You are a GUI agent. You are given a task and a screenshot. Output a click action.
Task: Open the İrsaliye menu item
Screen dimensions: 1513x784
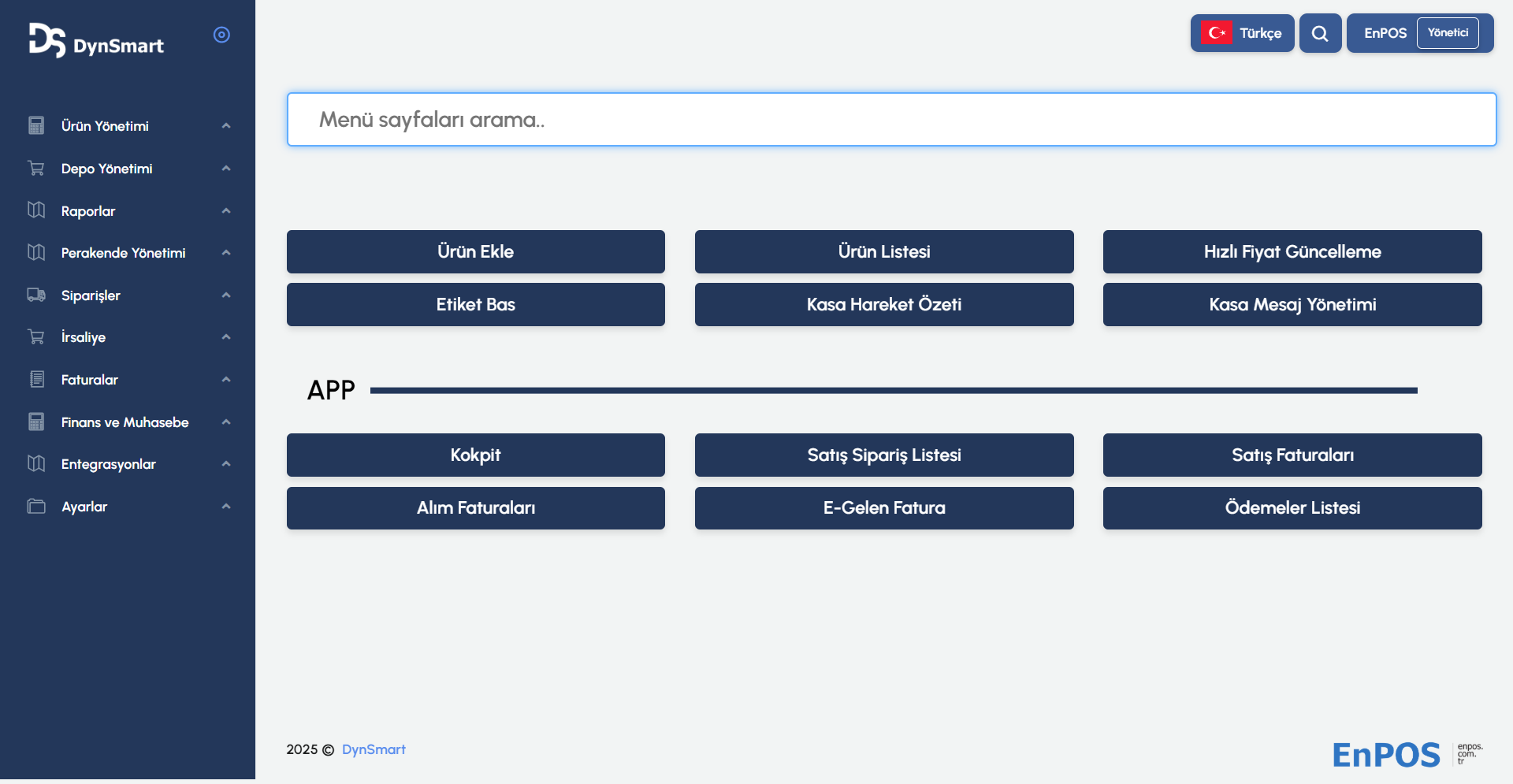point(84,337)
